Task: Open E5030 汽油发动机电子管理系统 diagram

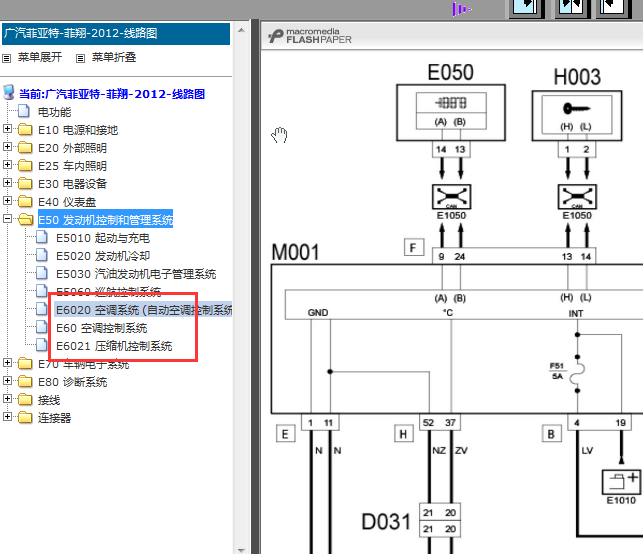Action: click(x=136, y=274)
